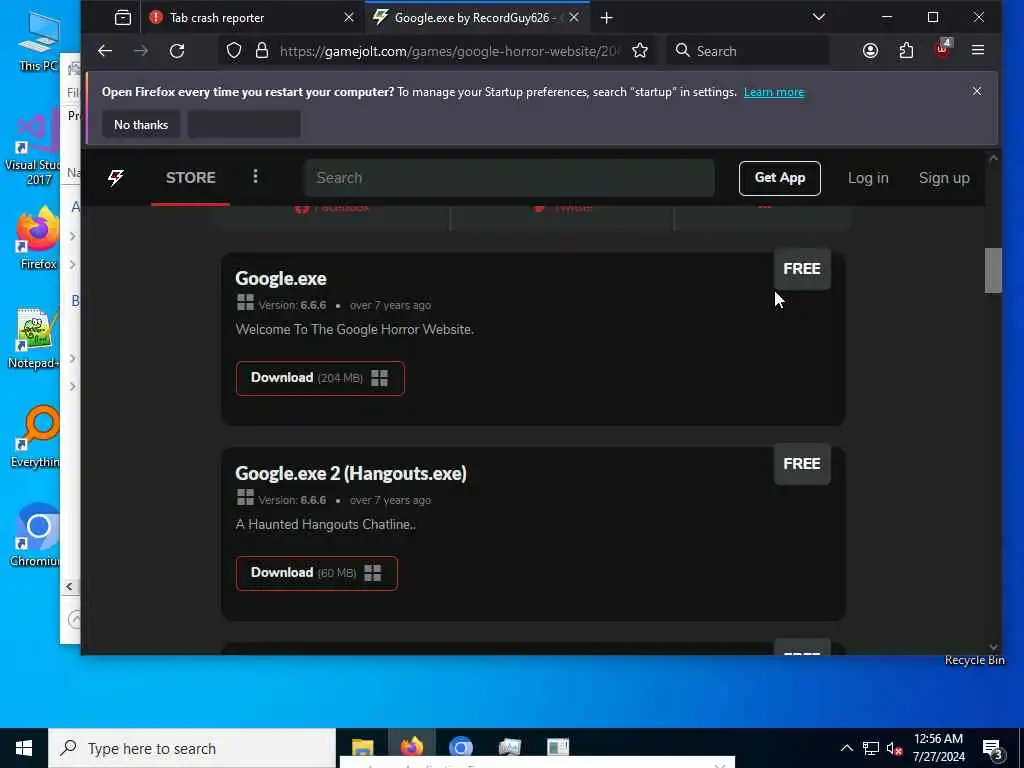This screenshot has height=768, width=1024.
Task: Dismiss the startup notification bar
Action: [x=976, y=91]
